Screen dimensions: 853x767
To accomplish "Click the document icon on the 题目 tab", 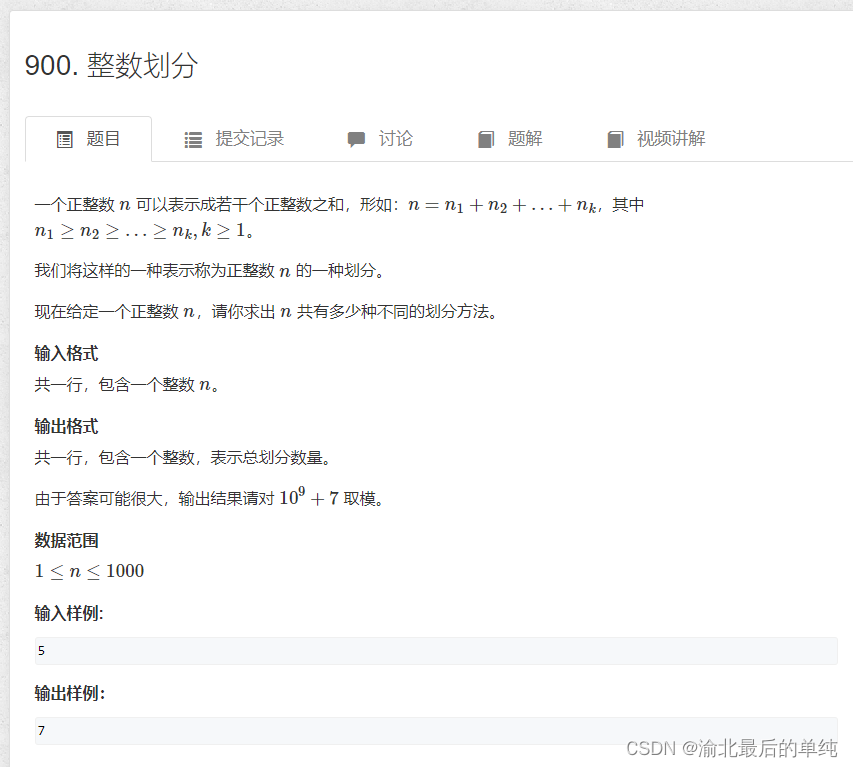I will point(63,139).
